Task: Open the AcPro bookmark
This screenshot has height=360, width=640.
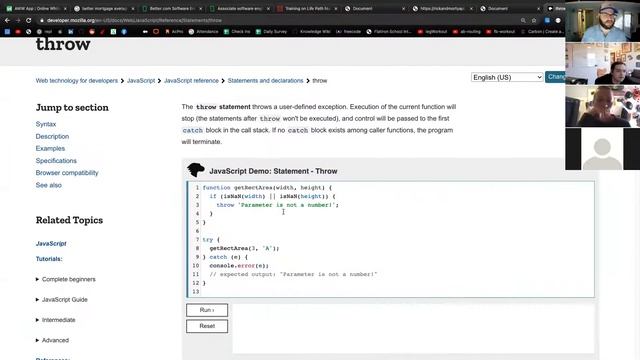Action: [174, 31]
